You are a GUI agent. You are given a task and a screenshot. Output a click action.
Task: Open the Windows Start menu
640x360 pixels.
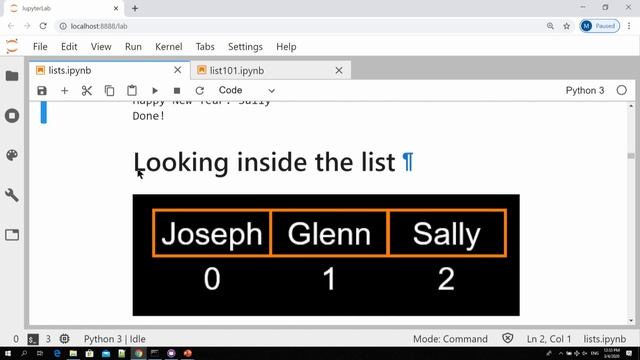7,353
